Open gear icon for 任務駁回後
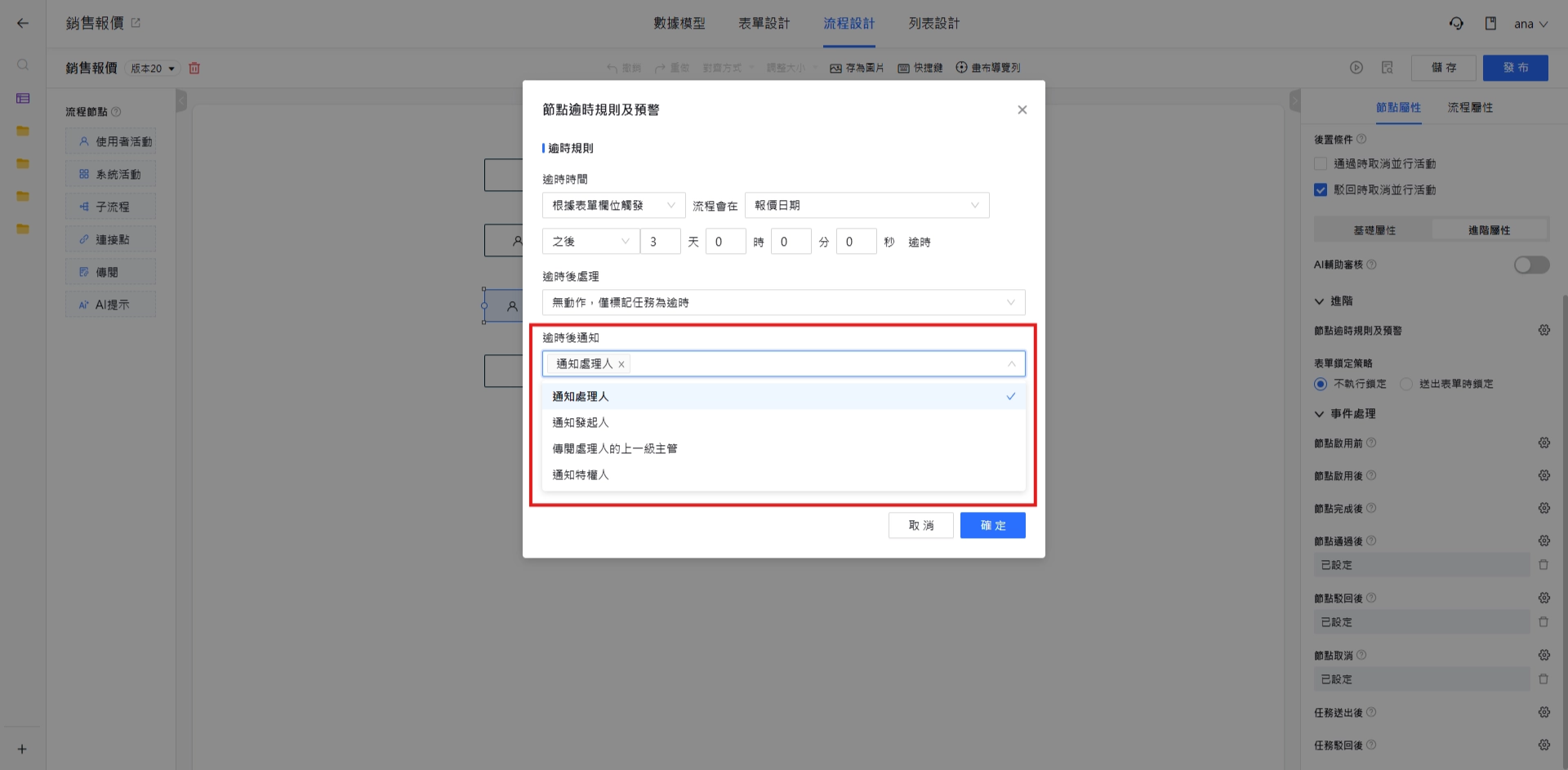This screenshot has width=1568, height=770. tap(1544, 746)
